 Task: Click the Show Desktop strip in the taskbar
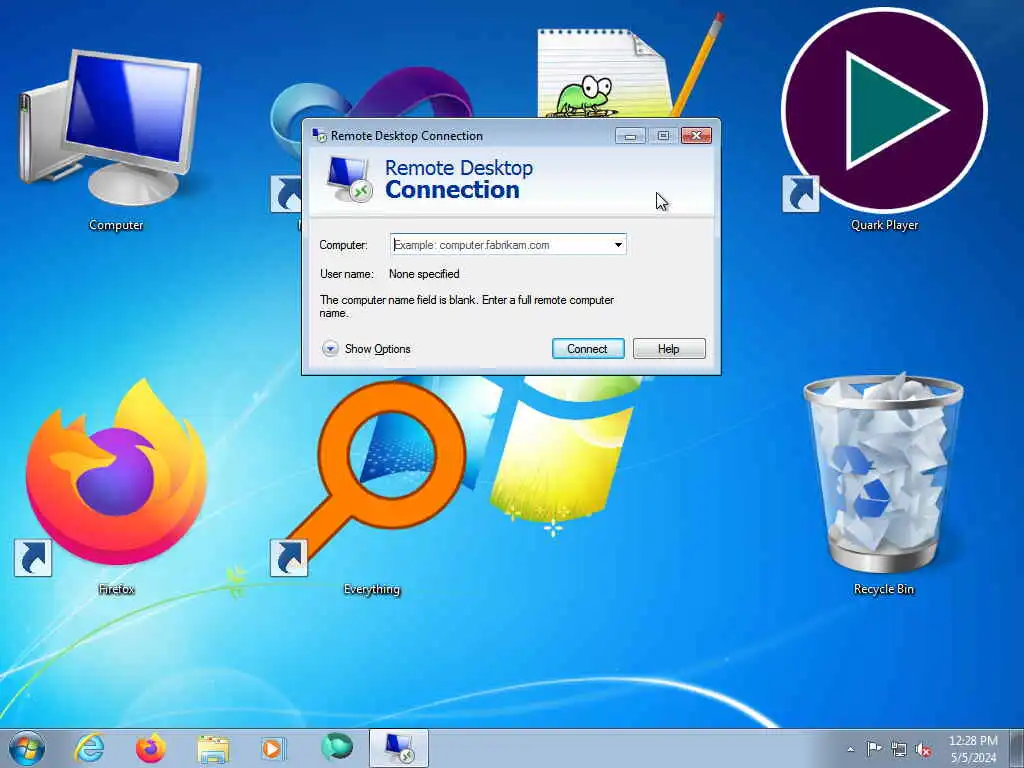[1017, 748]
